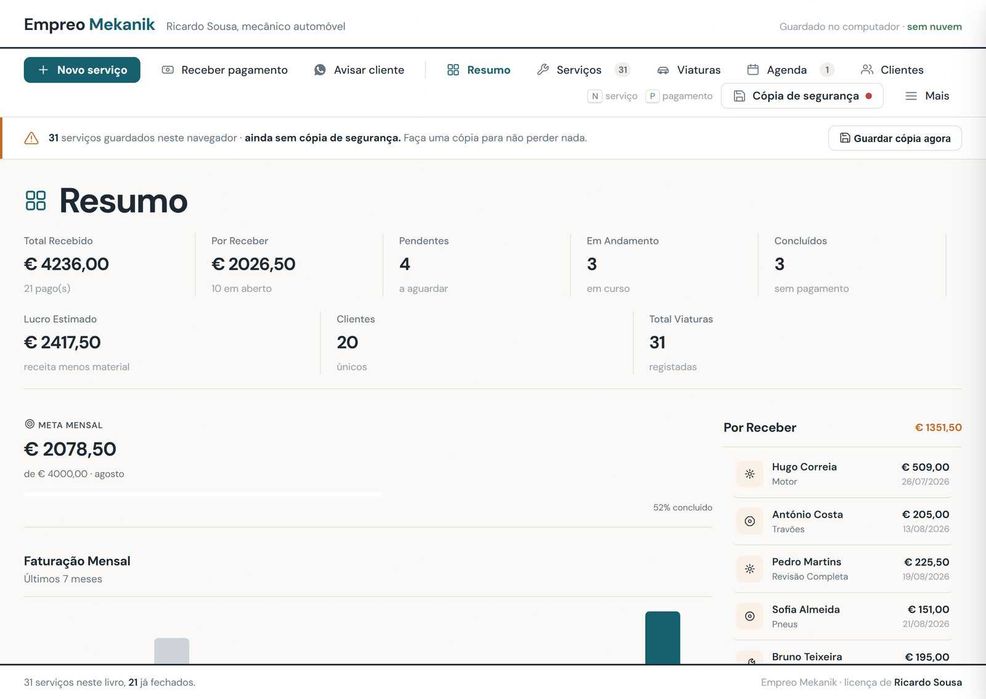Click the plus icon in Novo serviço
The width and height of the screenshot is (986, 699).
coord(43,70)
